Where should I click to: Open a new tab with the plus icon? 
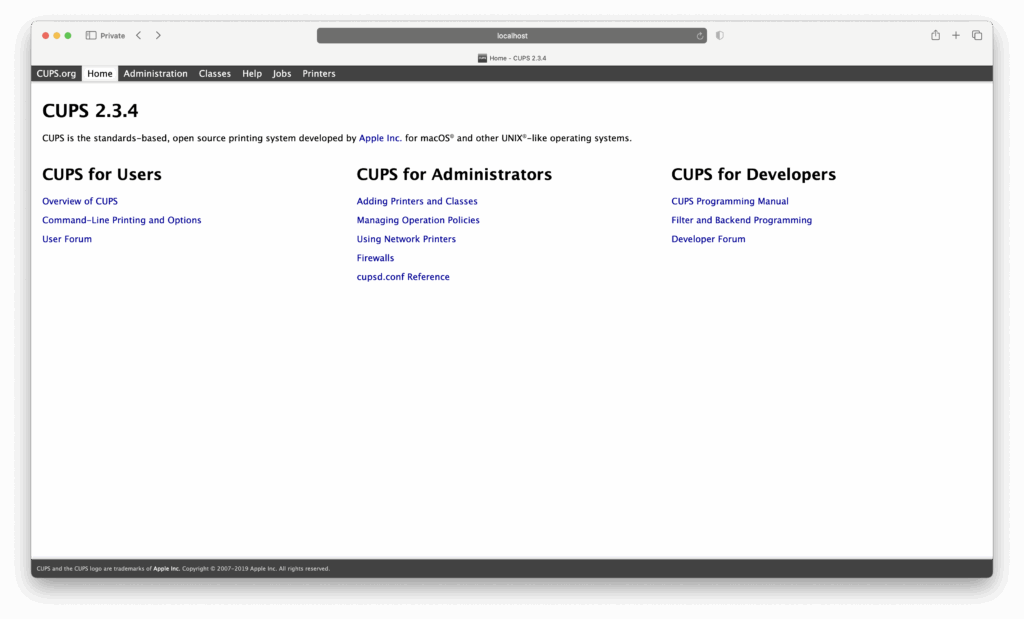[x=956, y=35]
